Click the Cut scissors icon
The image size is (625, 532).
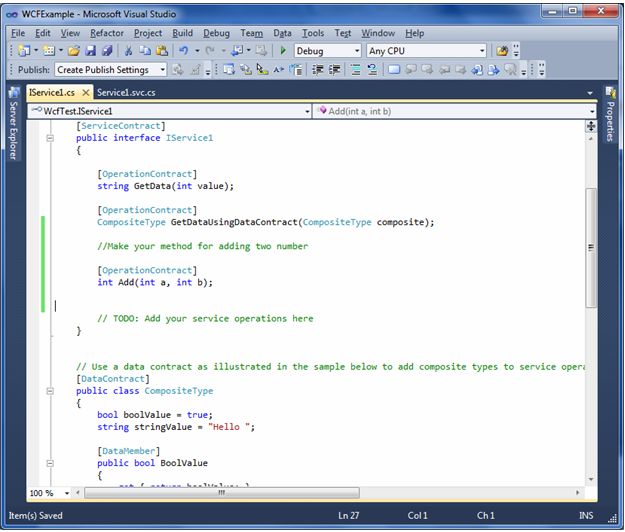tap(129, 51)
